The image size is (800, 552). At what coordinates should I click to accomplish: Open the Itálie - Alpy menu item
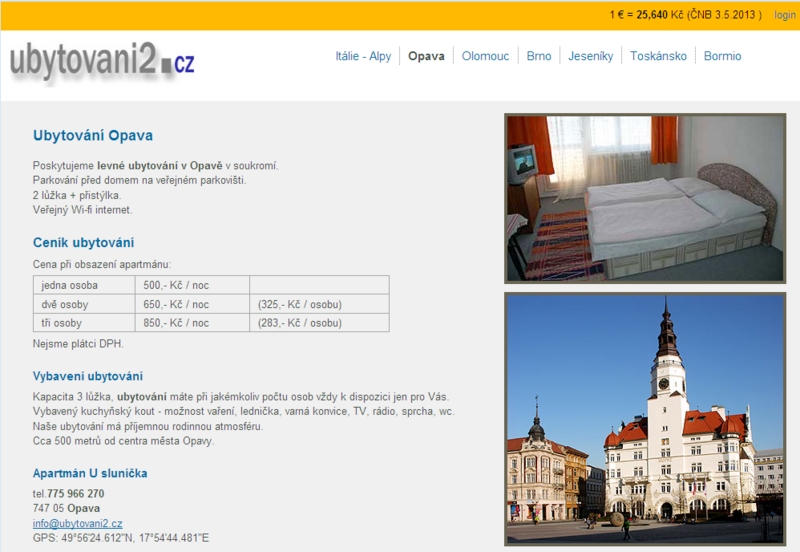363,56
